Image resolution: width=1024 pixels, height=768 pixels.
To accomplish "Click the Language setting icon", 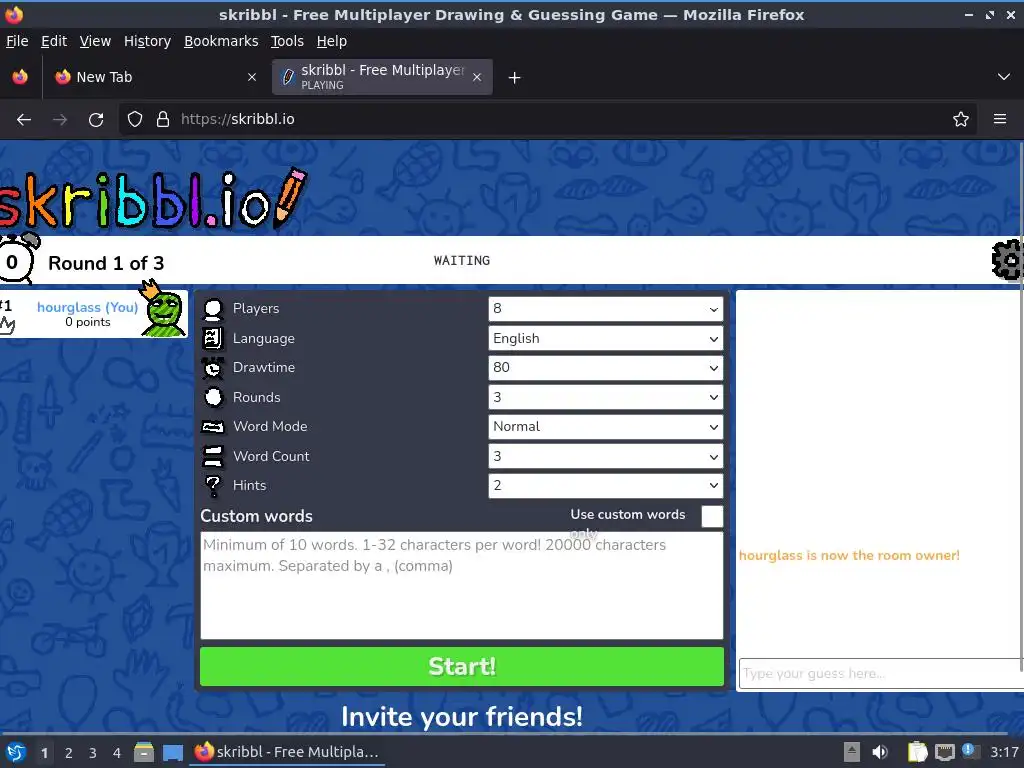I will 213,338.
